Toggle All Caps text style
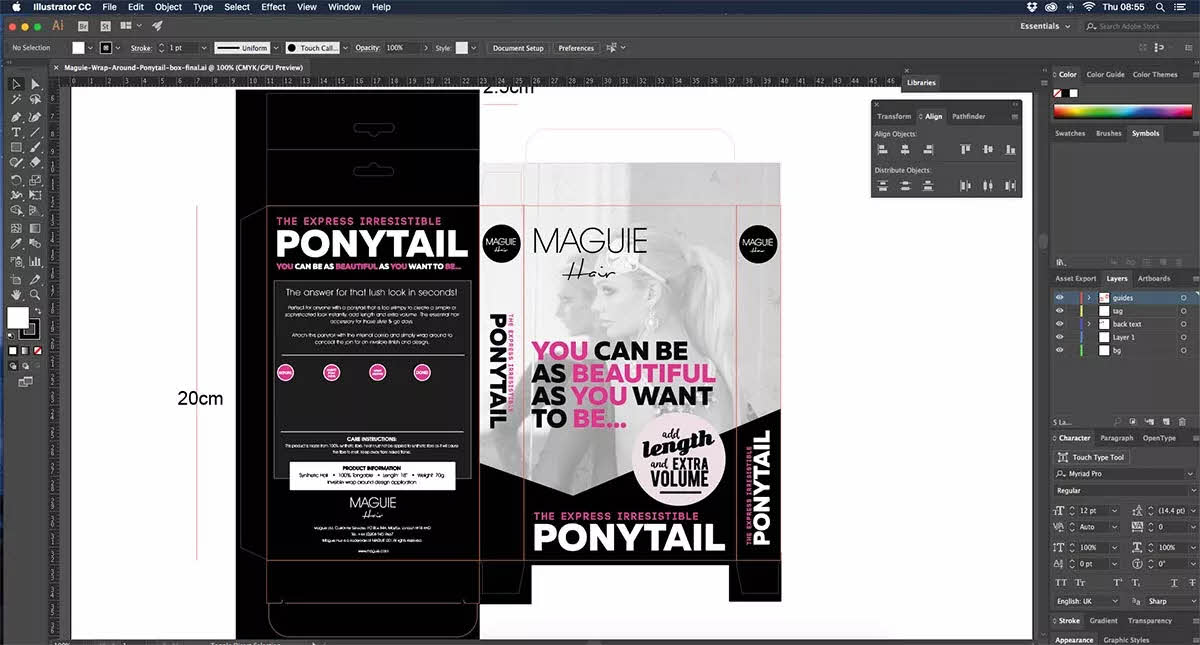The width and height of the screenshot is (1200, 645). click(x=1062, y=583)
